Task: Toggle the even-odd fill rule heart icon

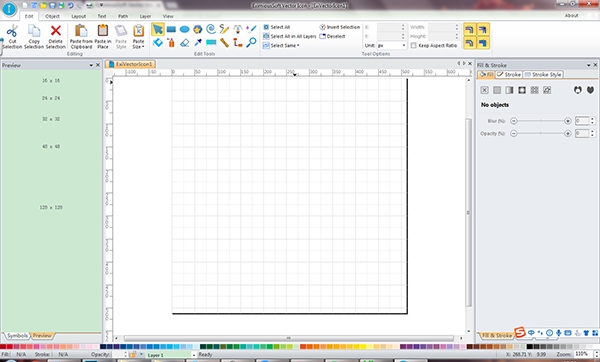Action: coord(578,90)
